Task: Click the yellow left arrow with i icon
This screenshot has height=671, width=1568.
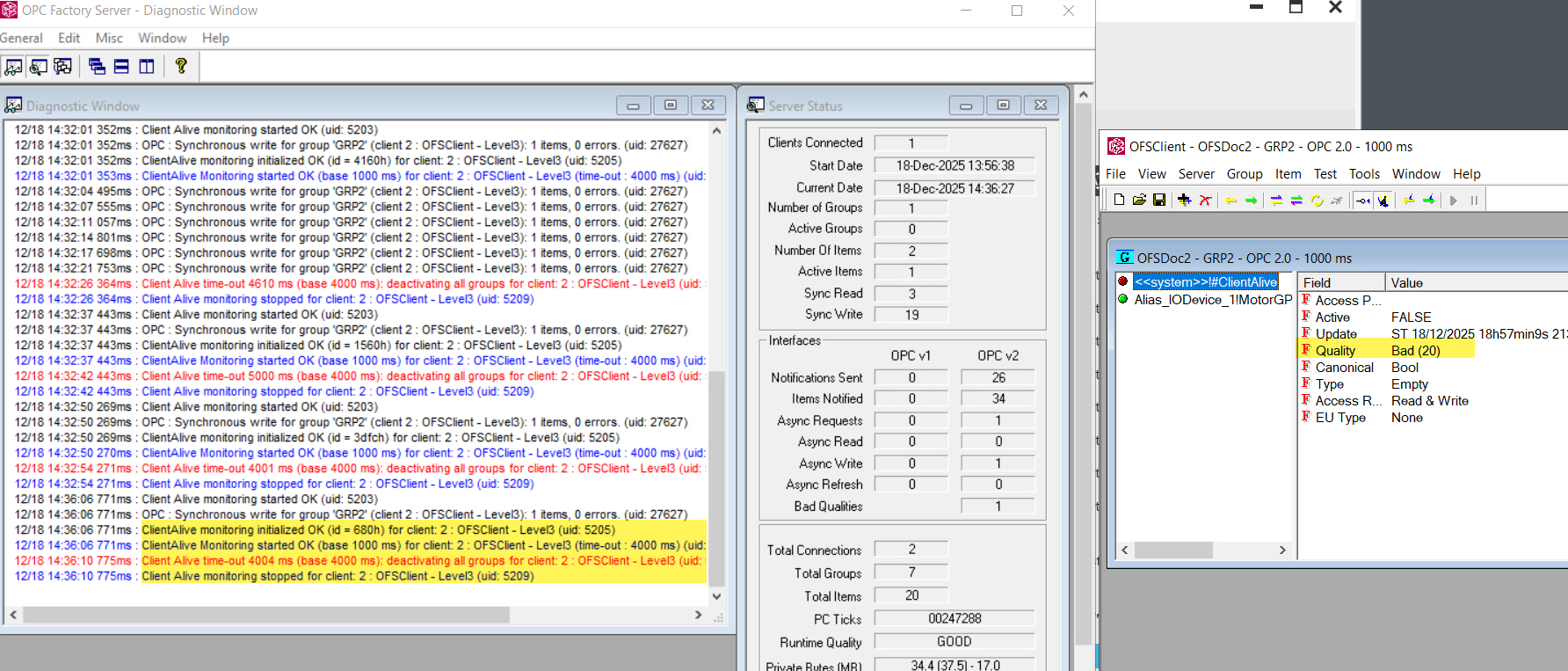Action: click(1408, 200)
